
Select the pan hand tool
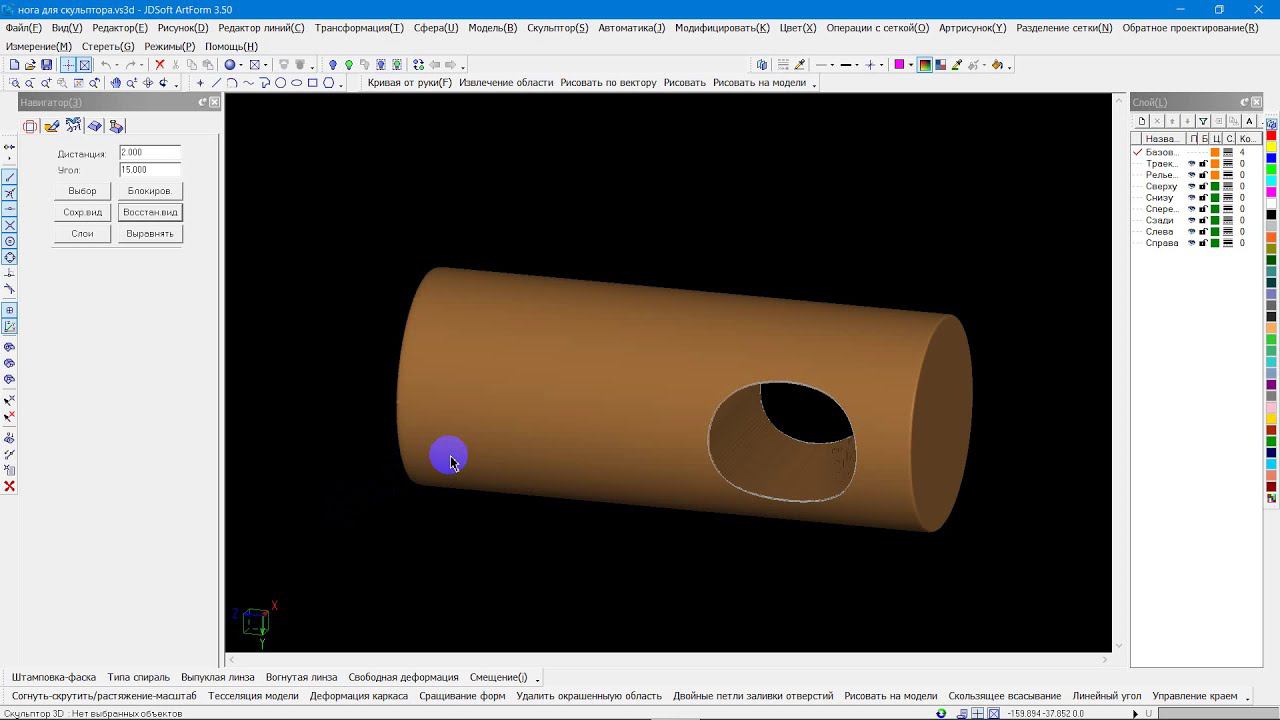click(x=116, y=83)
